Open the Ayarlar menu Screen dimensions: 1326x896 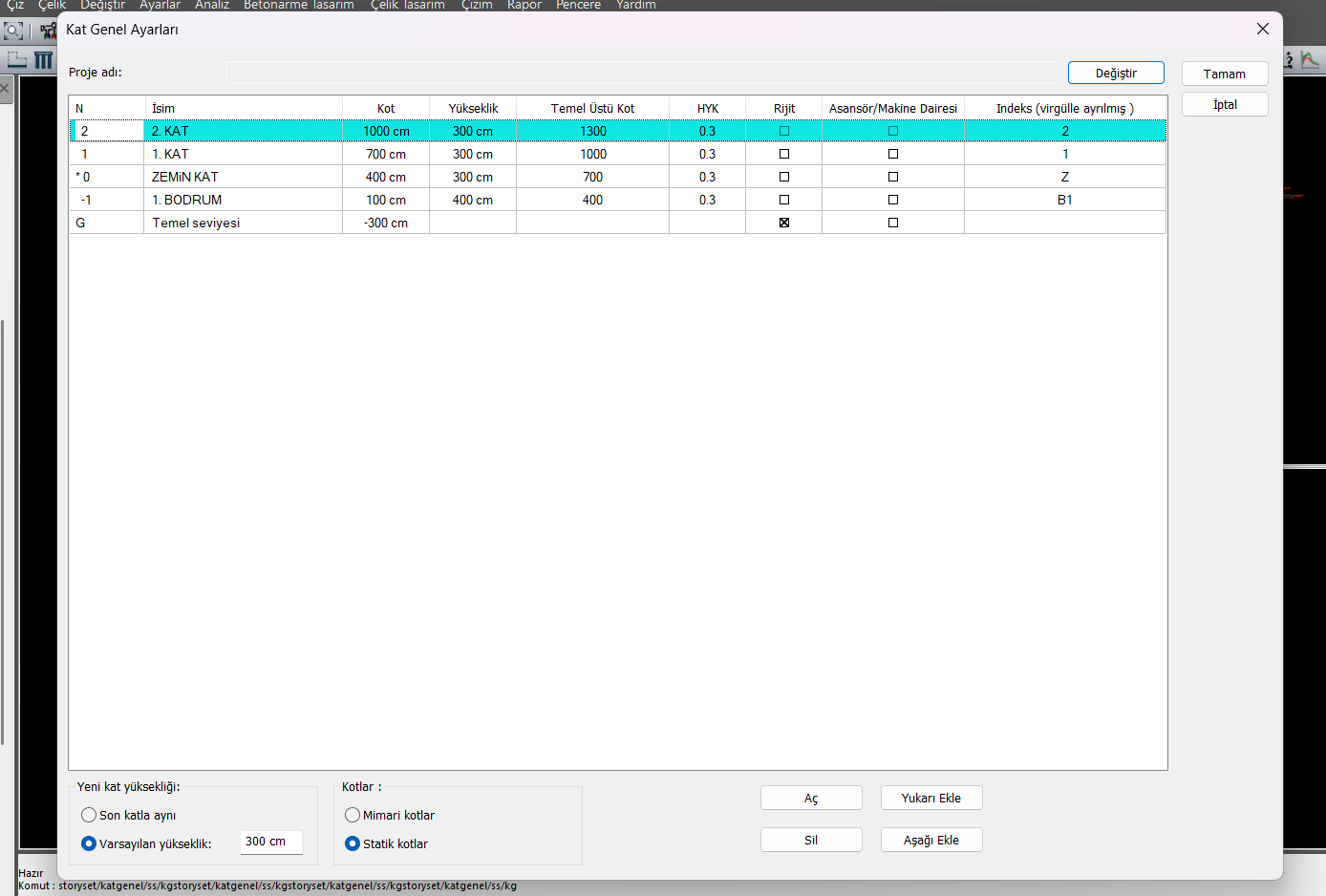click(160, 5)
